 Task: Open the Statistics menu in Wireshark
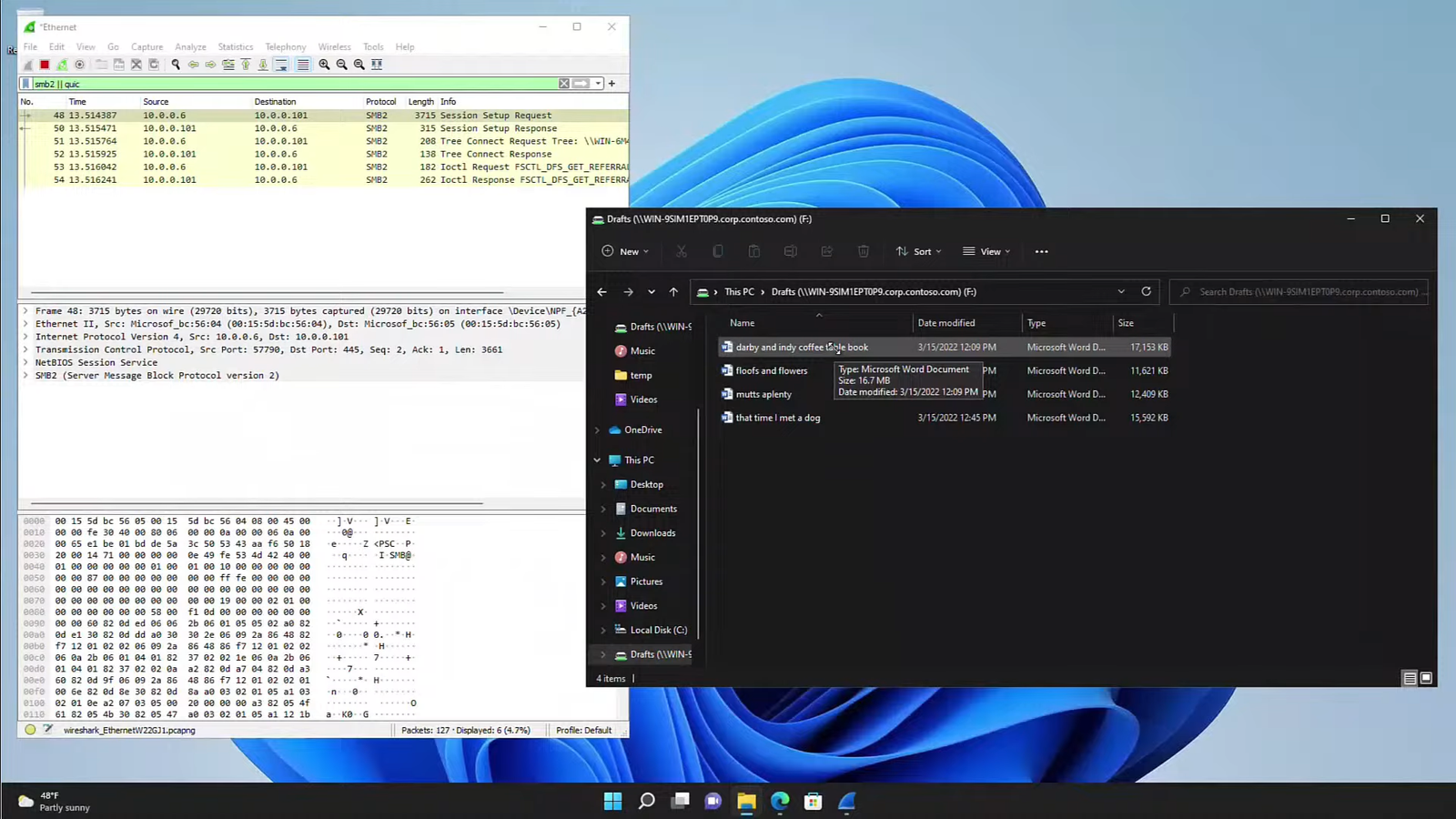point(235,46)
